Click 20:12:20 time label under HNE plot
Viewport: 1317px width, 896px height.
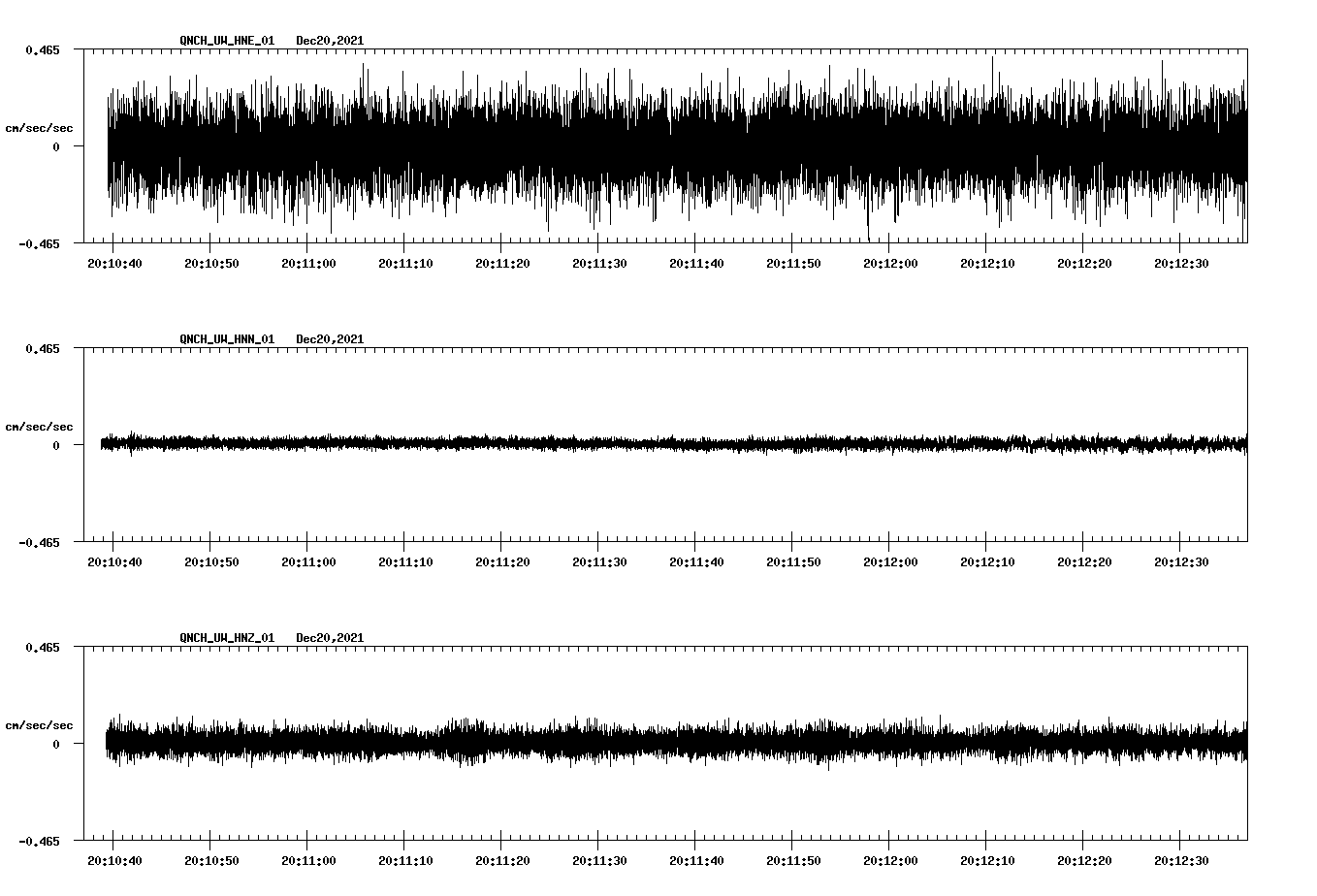(x=1084, y=264)
